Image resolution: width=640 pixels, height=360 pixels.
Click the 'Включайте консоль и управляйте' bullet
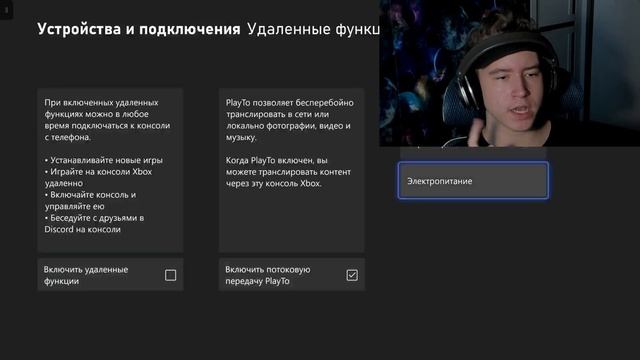point(90,200)
